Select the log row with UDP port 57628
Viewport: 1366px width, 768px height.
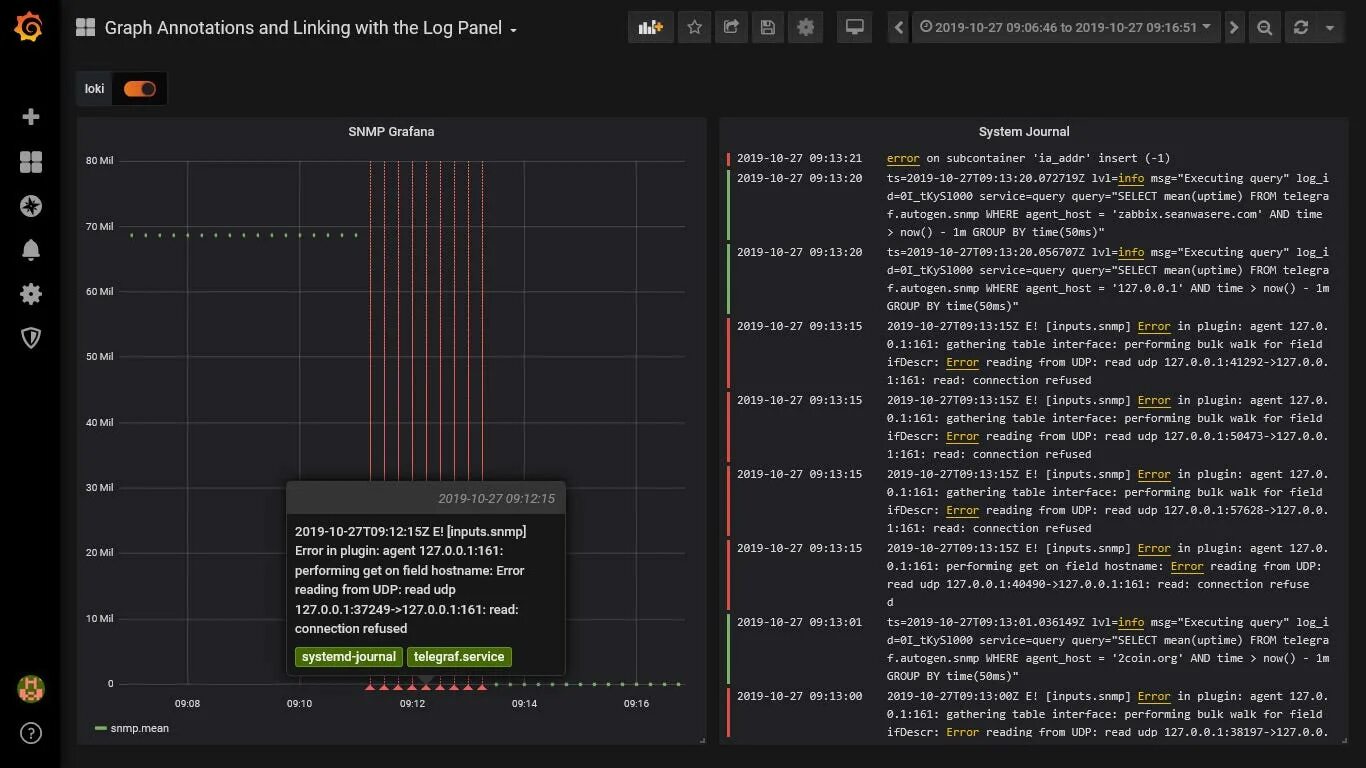tap(1029, 501)
